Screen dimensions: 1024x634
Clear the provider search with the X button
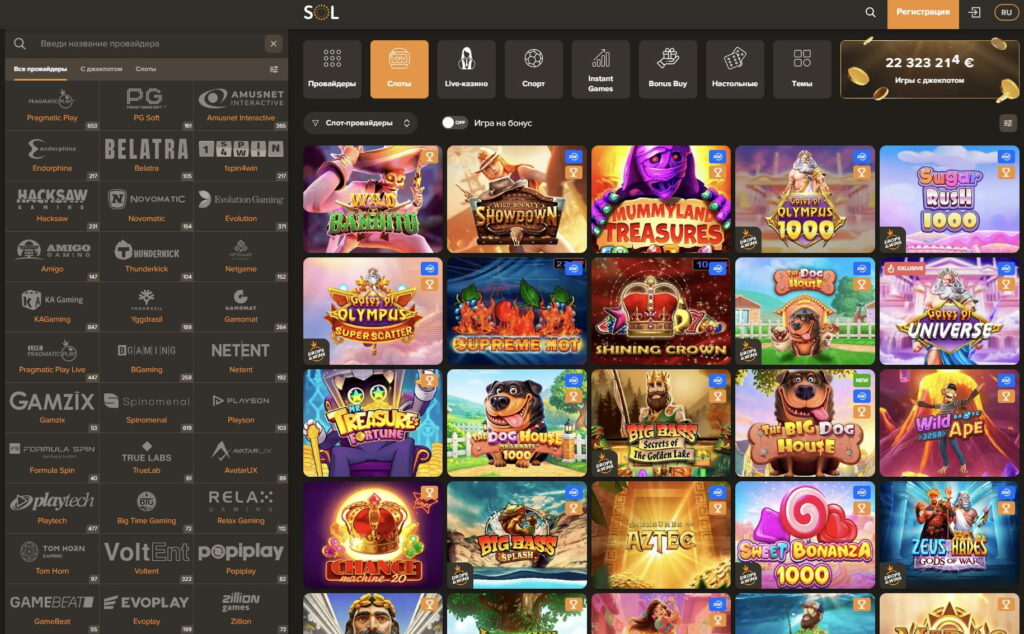point(274,44)
